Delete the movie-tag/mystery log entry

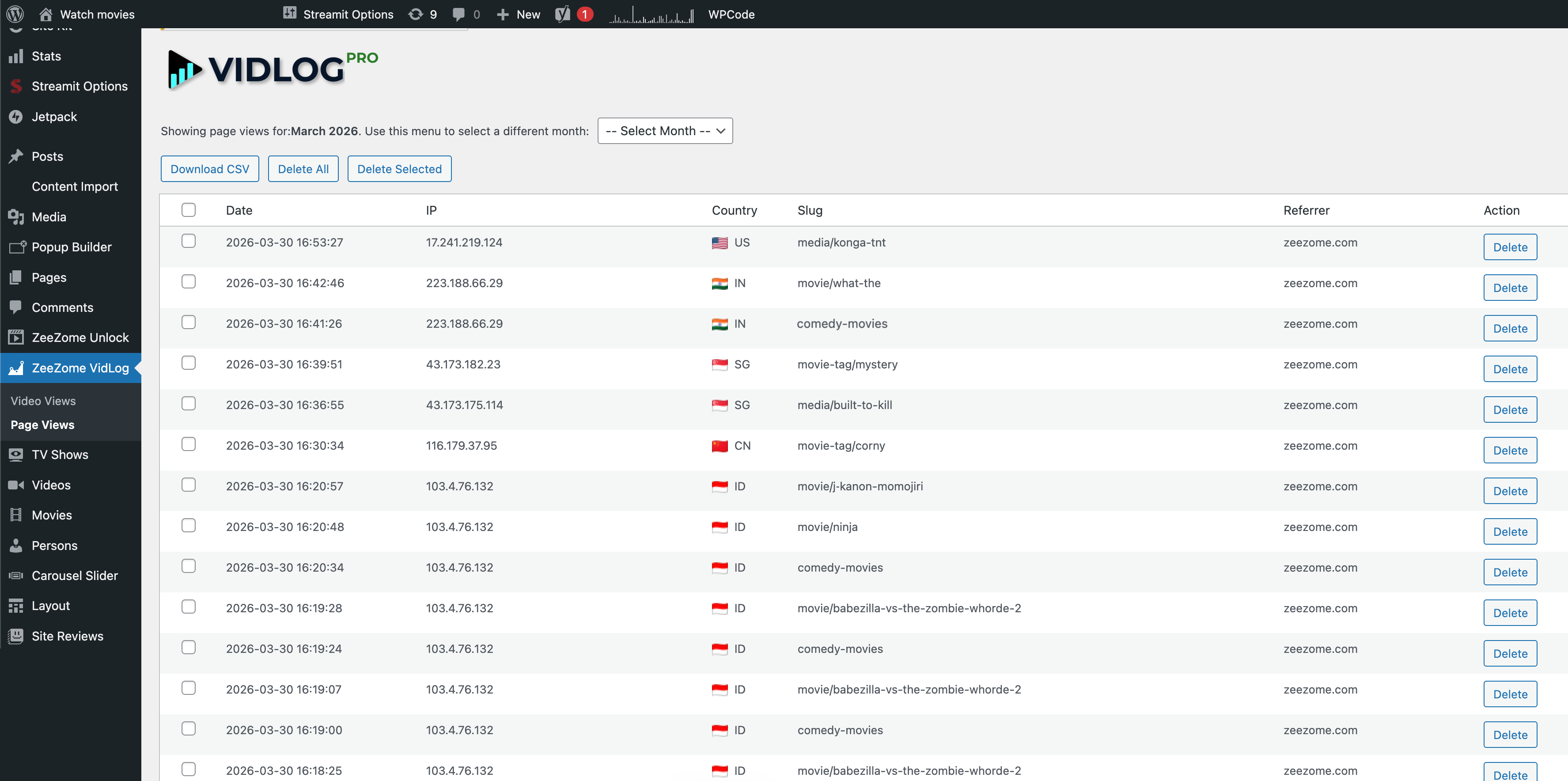[x=1510, y=368]
